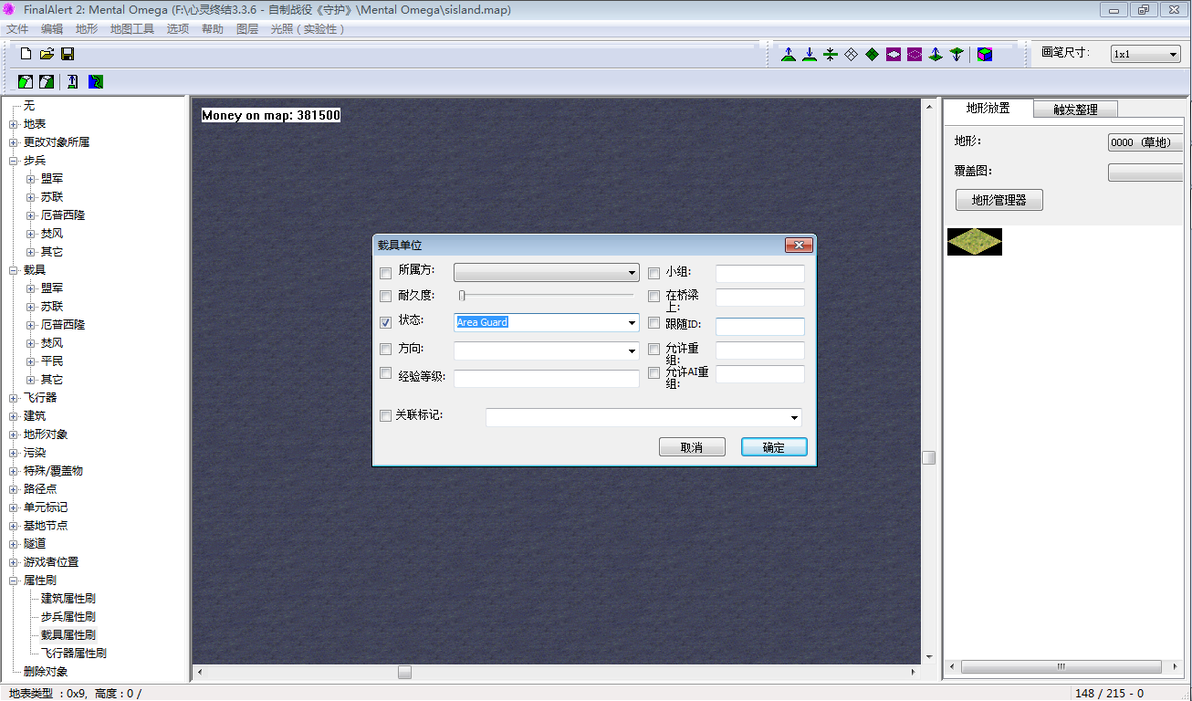Create a new map file

tap(26, 54)
